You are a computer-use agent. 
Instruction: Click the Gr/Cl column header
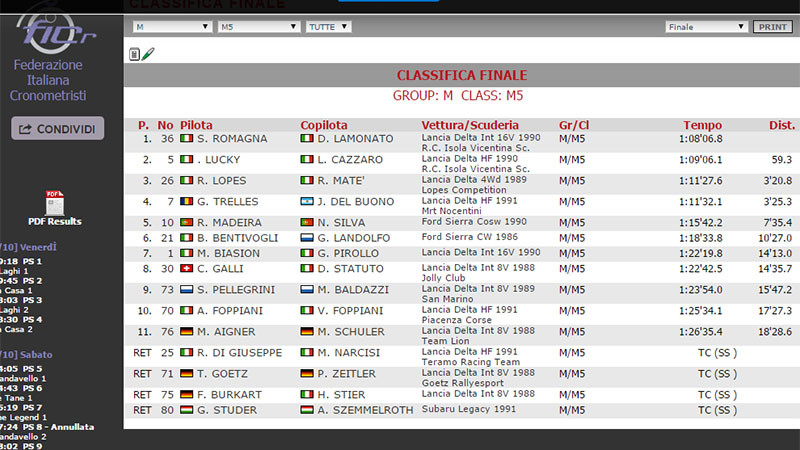574,125
